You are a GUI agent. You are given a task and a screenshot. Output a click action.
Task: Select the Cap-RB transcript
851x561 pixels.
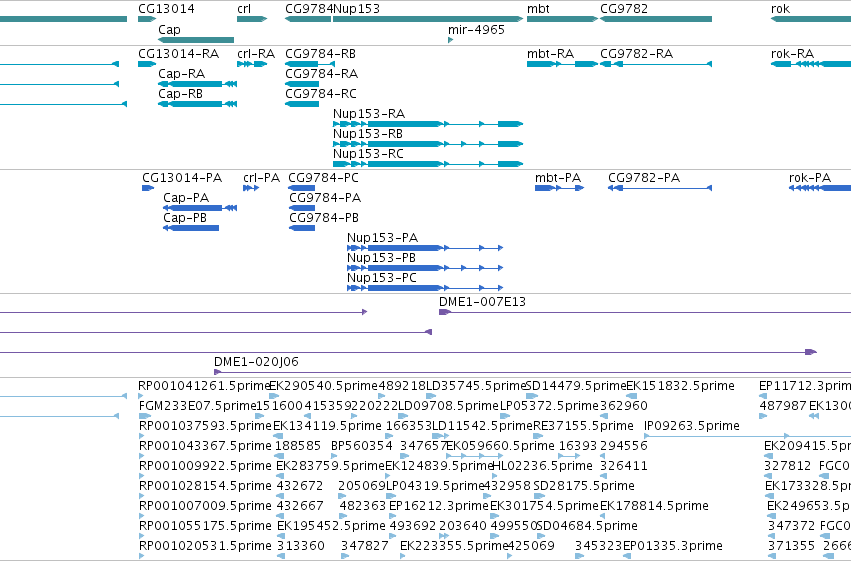click(x=198, y=104)
